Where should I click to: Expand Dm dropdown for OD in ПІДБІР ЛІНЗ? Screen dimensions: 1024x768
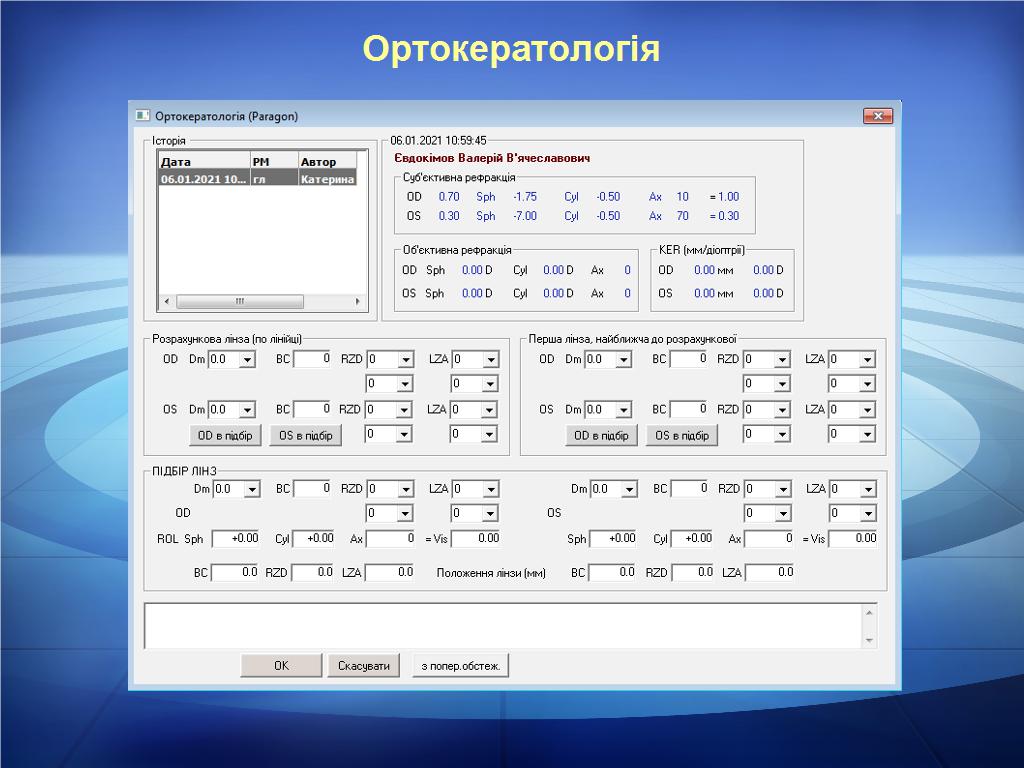coord(252,490)
